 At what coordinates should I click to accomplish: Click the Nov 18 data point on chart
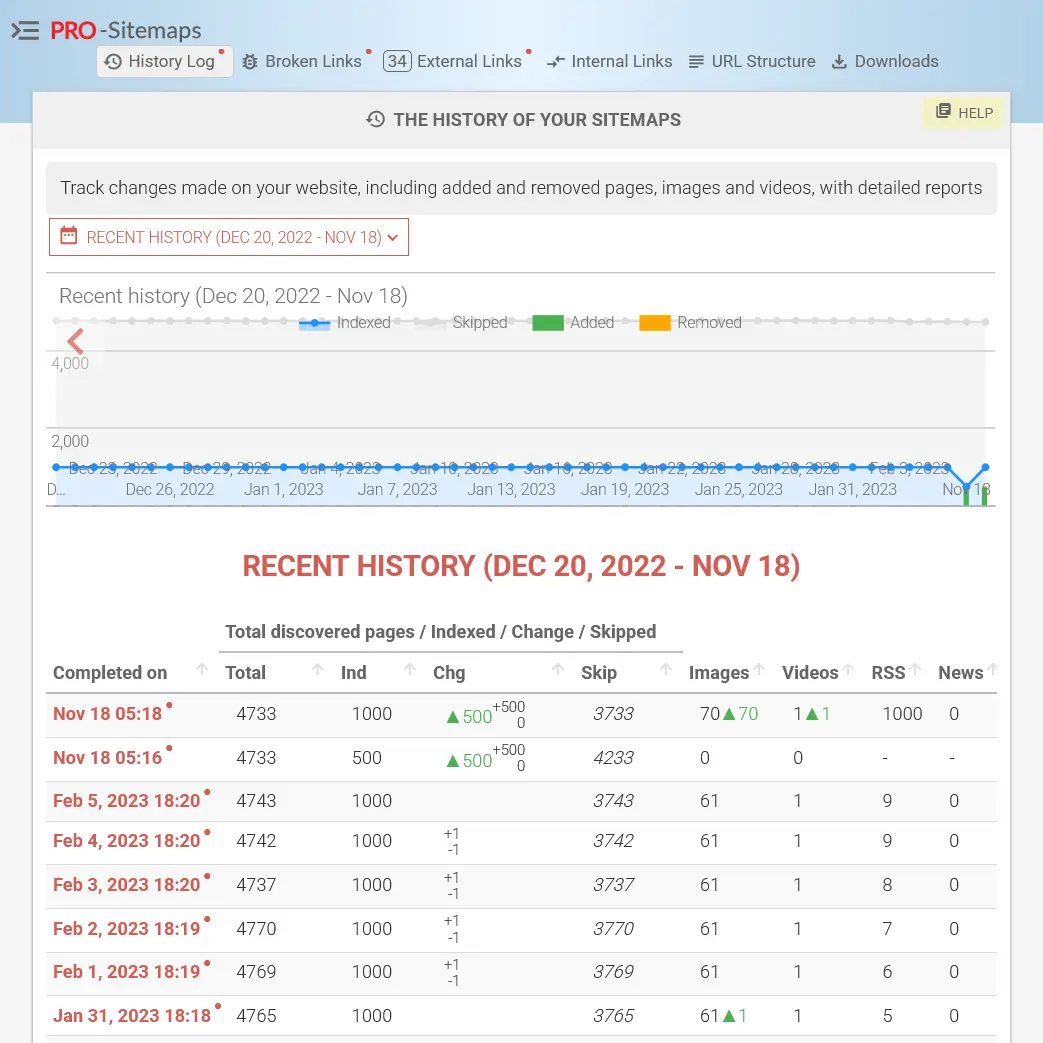tap(985, 467)
